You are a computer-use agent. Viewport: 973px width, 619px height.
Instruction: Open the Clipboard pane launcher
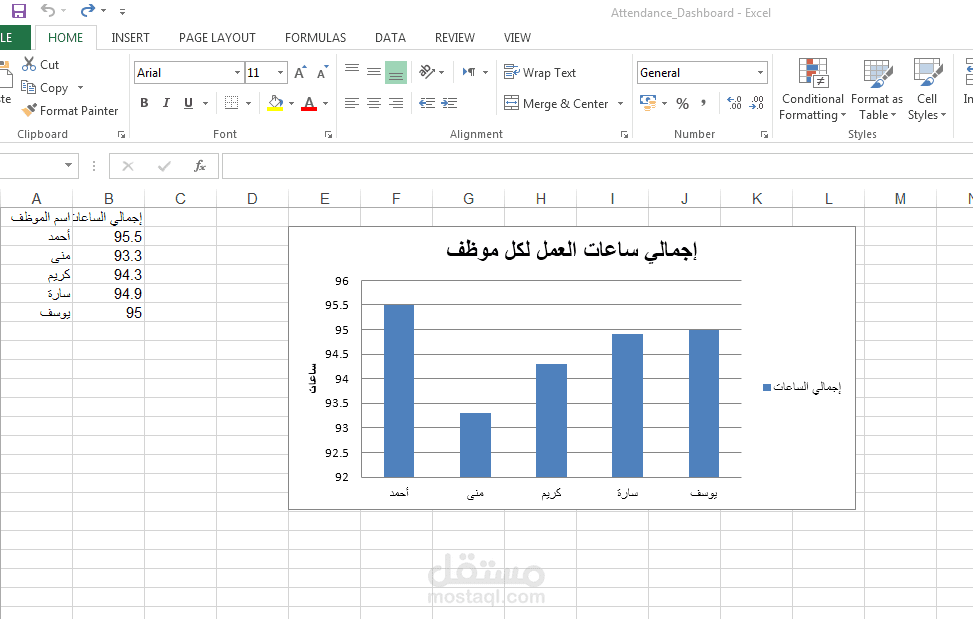click(121, 134)
